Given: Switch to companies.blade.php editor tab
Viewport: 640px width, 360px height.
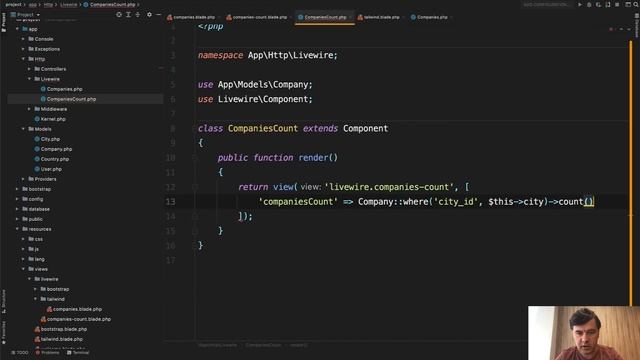Looking at the screenshot, I should [x=194, y=17].
